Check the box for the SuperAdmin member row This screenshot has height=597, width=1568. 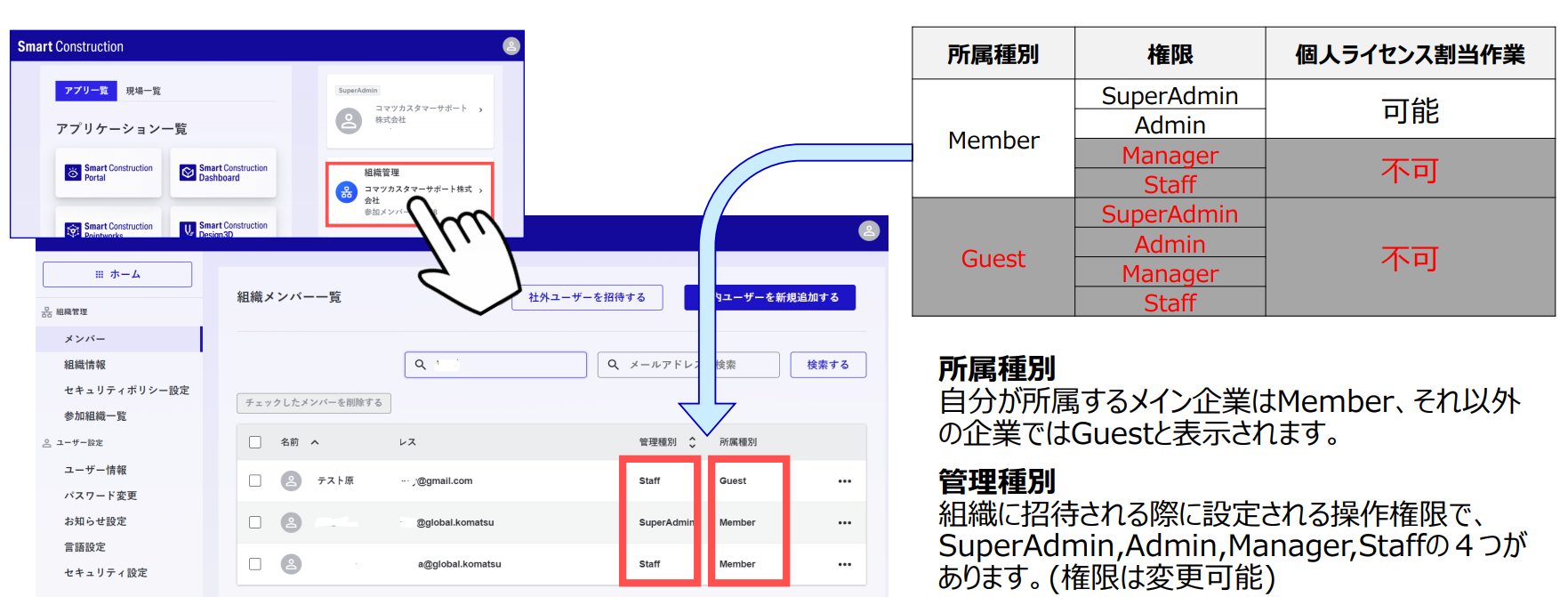255,523
